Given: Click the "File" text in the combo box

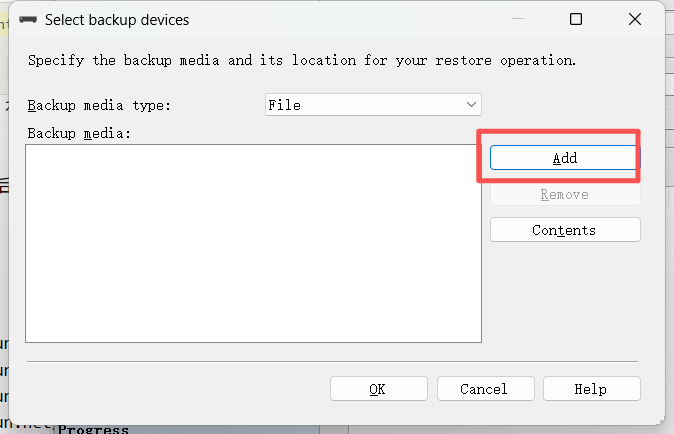Looking at the screenshot, I should pyautogui.click(x=285, y=105).
